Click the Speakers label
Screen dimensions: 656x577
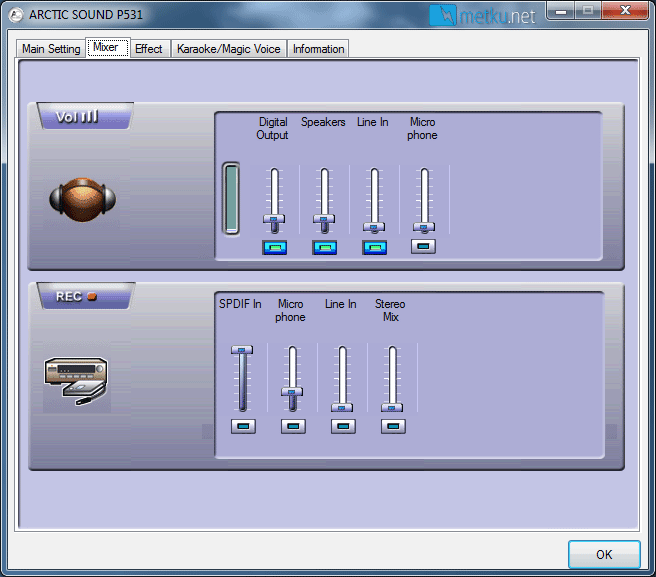pyautogui.click(x=323, y=122)
